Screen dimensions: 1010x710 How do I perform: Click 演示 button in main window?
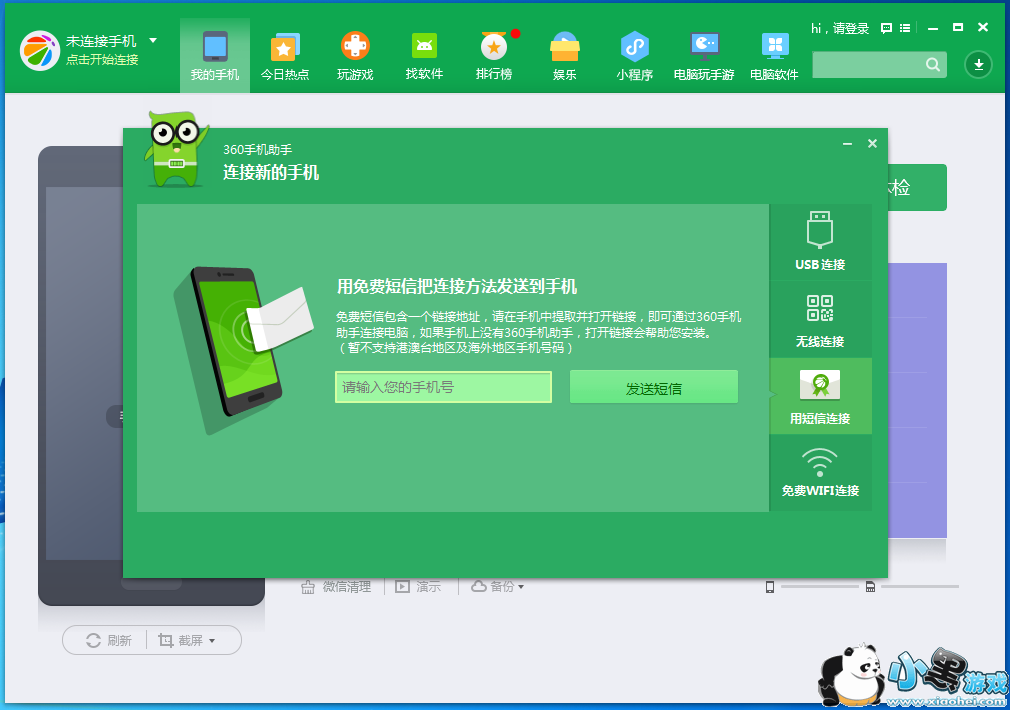coord(418,587)
